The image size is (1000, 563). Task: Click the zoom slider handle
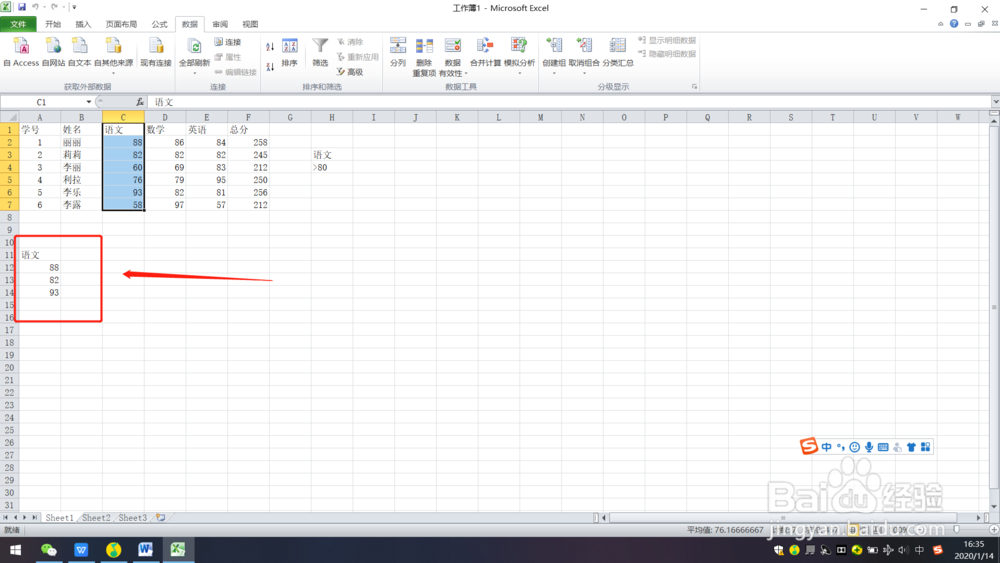956,530
